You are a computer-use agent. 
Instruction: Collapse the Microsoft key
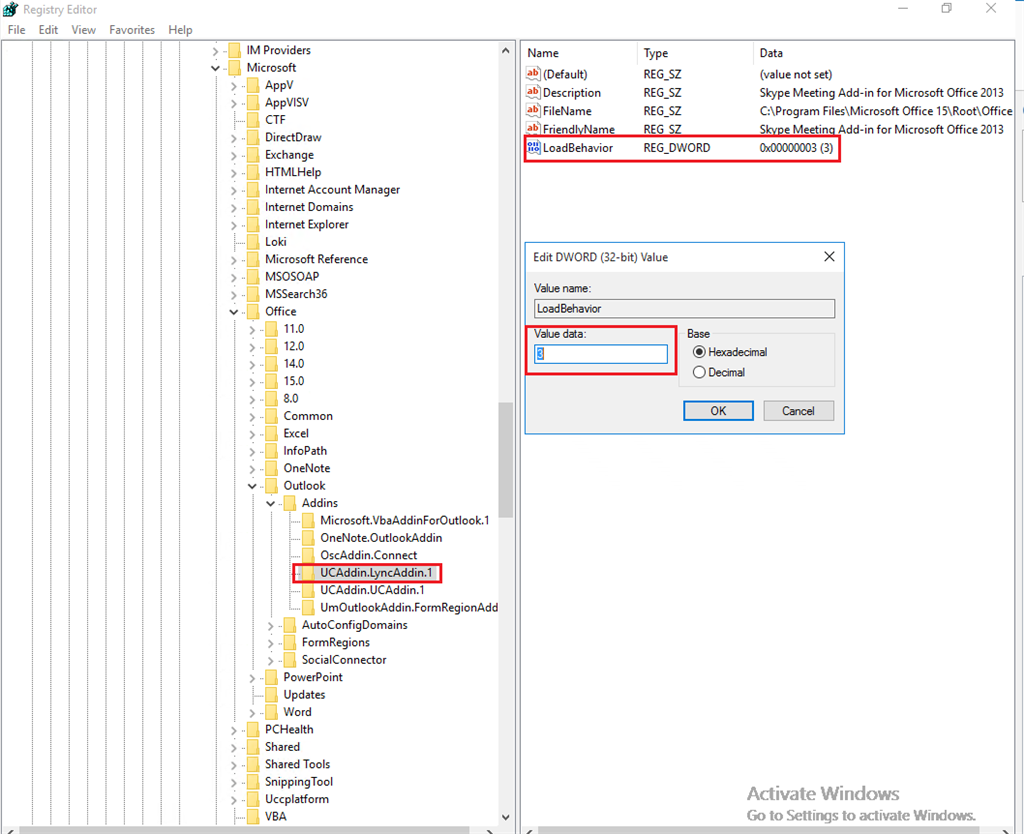216,68
